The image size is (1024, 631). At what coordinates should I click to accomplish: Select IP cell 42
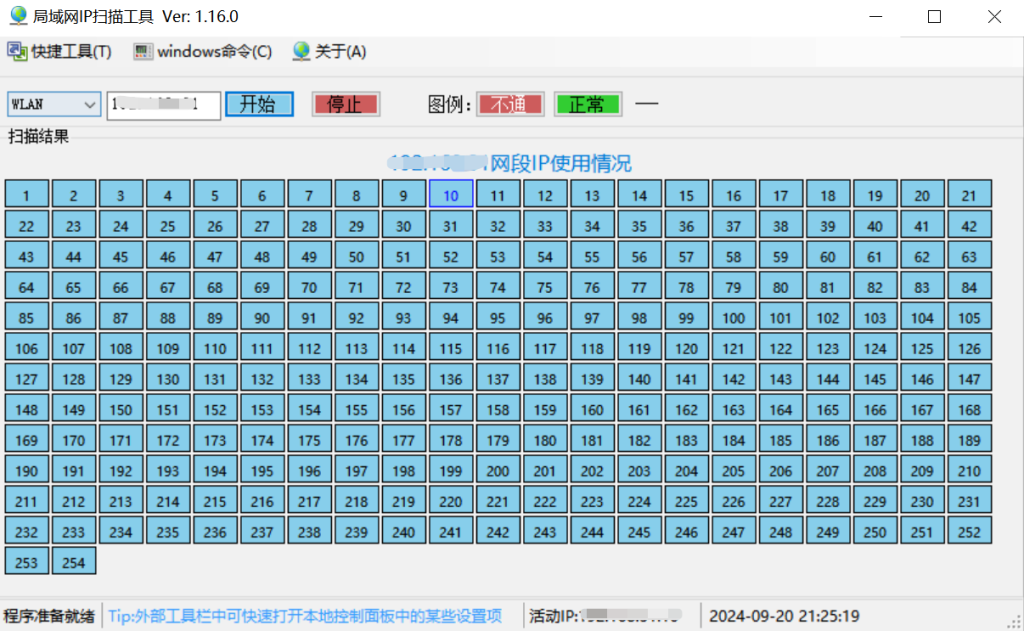pyautogui.click(x=969, y=225)
